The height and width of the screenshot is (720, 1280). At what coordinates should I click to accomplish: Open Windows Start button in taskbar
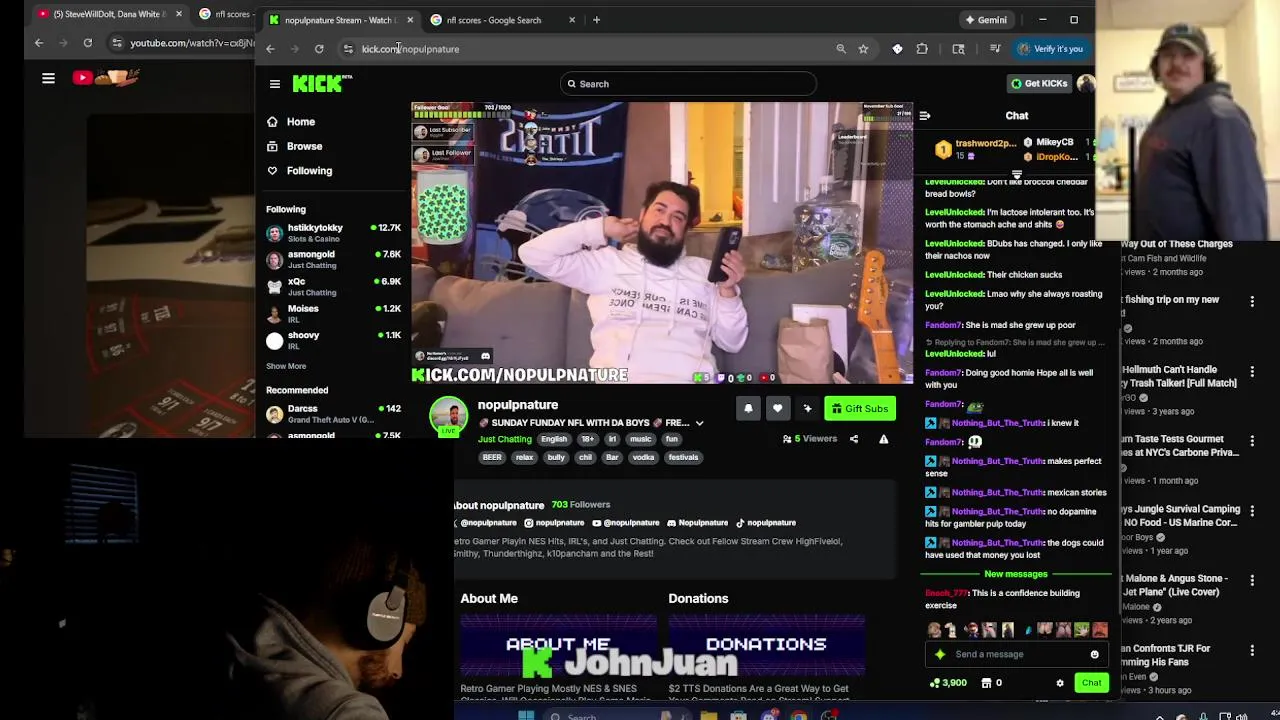[526, 715]
